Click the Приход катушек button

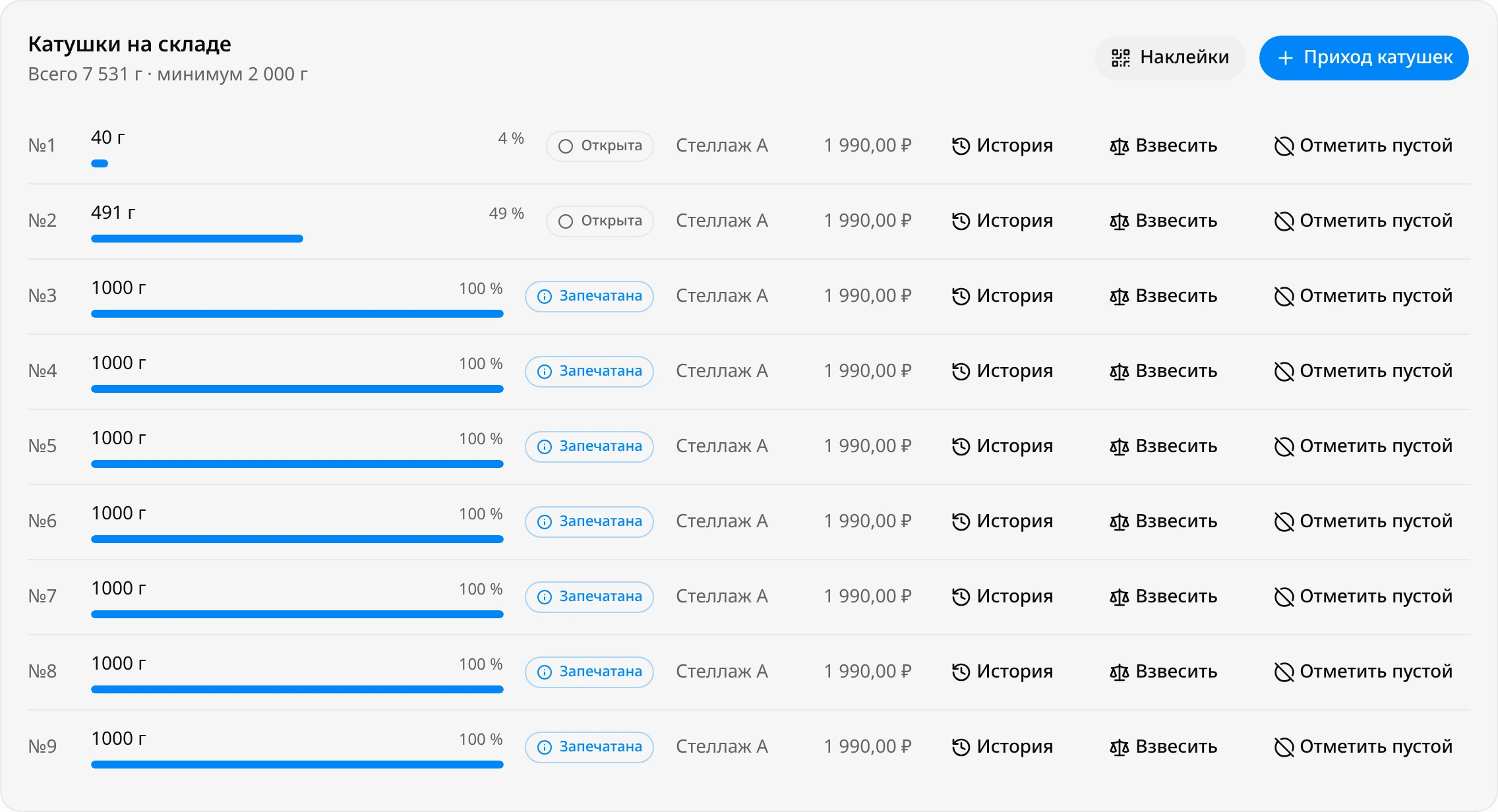coord(1363,58)
